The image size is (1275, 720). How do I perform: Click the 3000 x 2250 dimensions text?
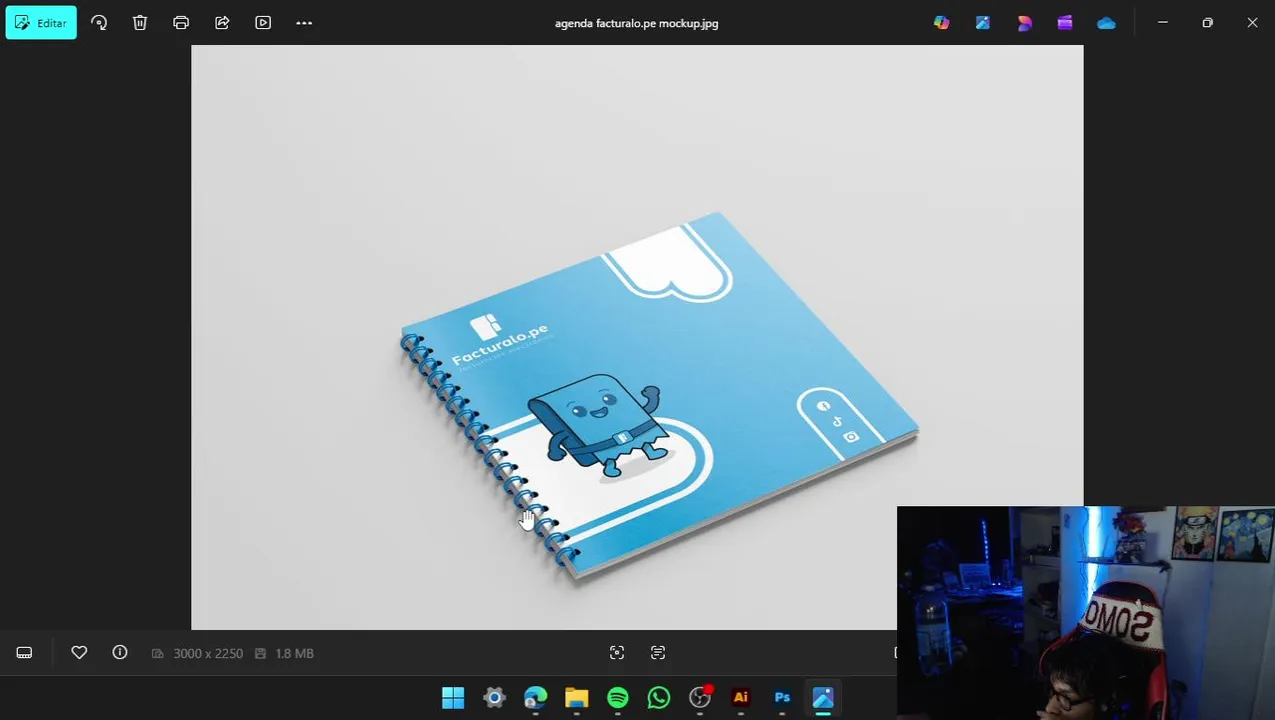(208, 653)
